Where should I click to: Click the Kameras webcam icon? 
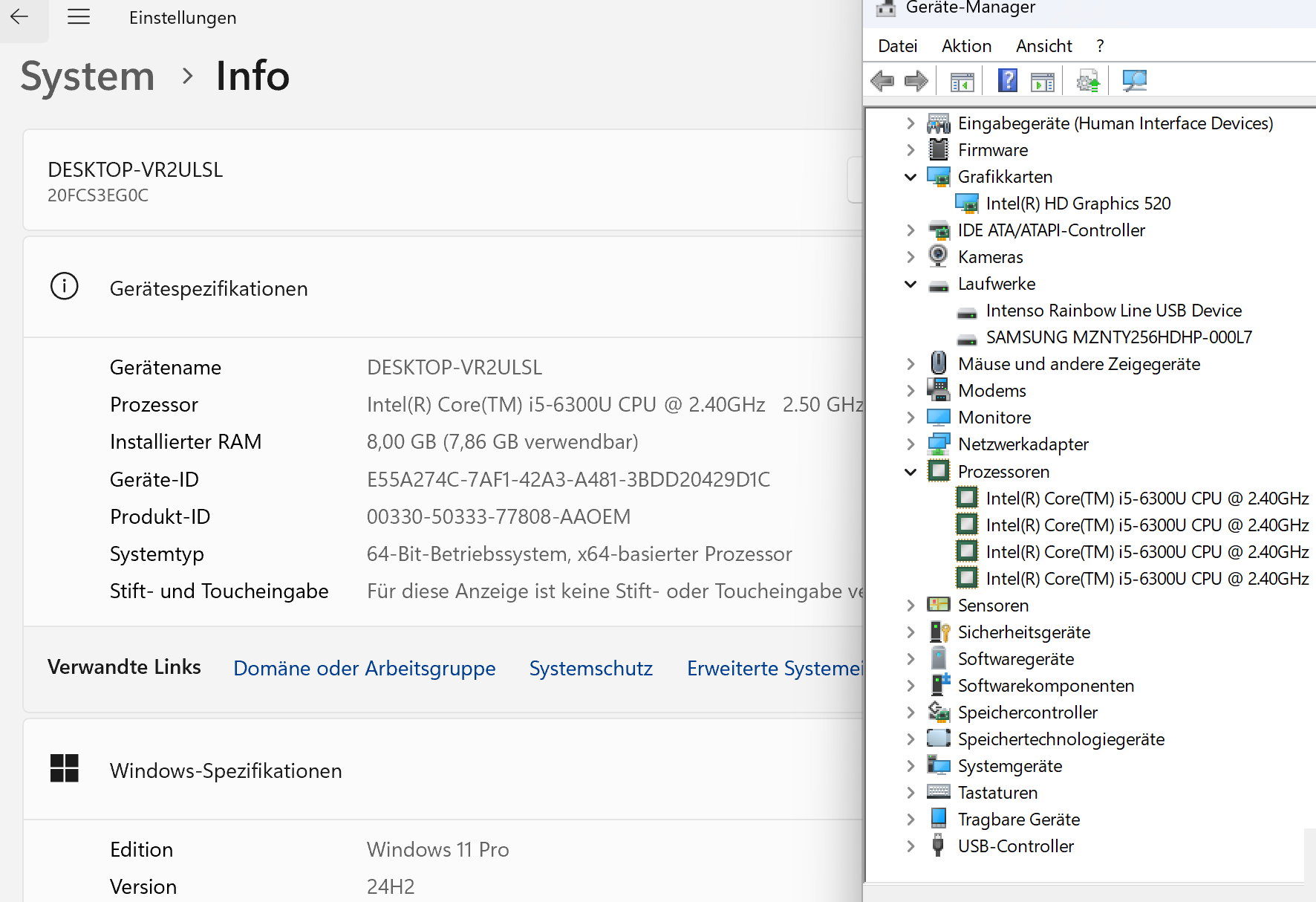(x=939, y=256)
